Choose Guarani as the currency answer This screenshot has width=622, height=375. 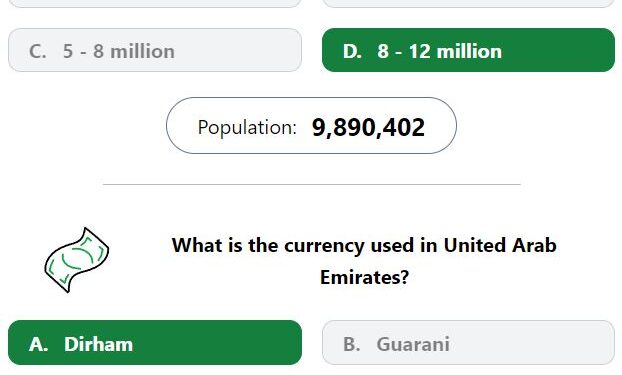point(468,342)
